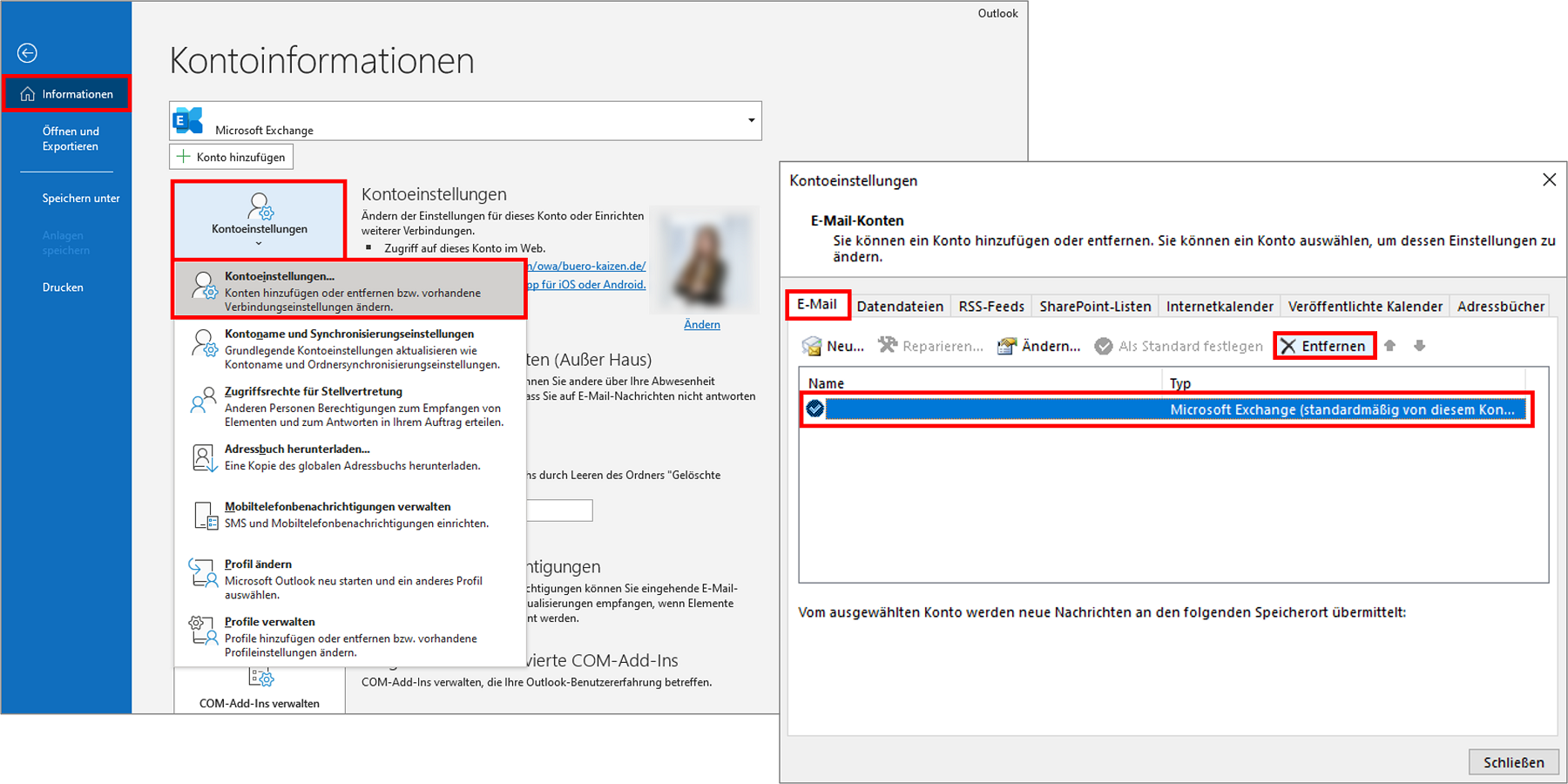
Task: Click the Mobiltelefonbenachrichtigungen phone icon
Action: [205, 515]
